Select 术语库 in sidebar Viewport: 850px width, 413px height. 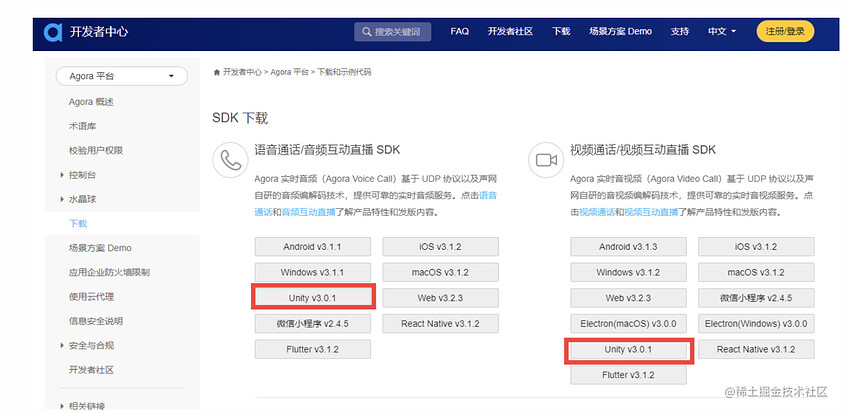pos(82,126)
